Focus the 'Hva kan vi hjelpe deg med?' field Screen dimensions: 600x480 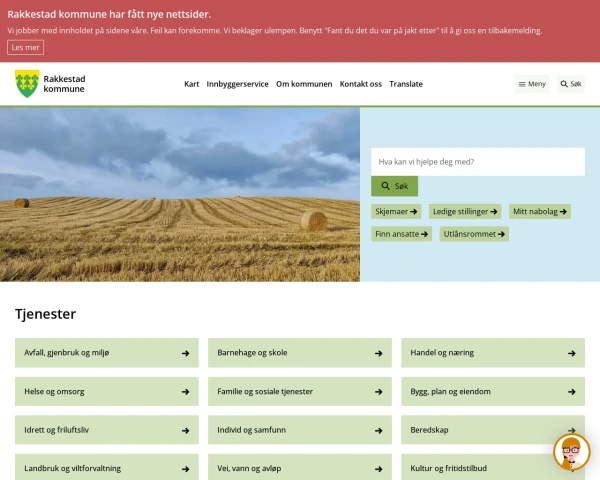477,162
